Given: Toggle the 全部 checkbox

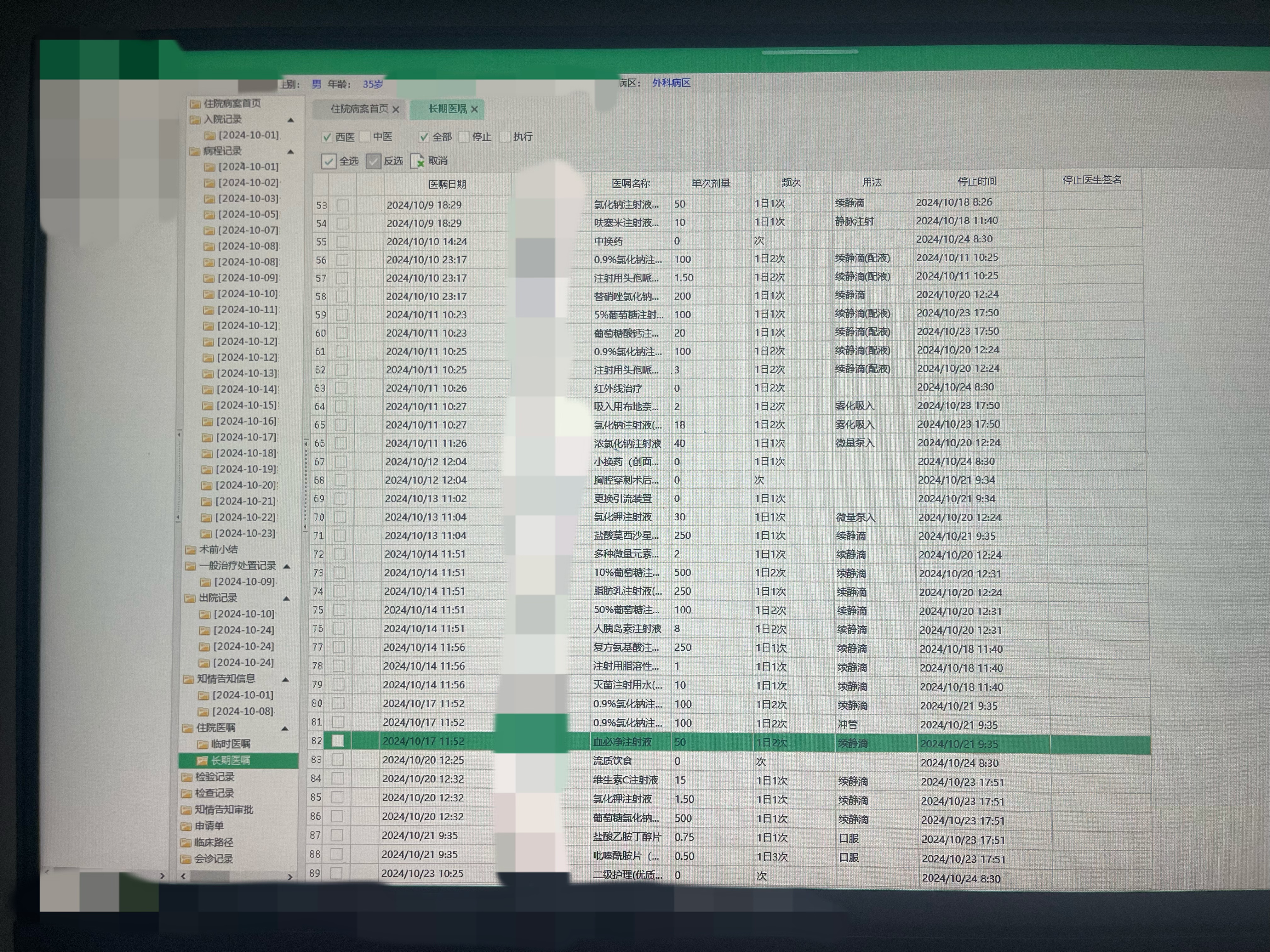Looking at the screenshot, I should (424, 137).
